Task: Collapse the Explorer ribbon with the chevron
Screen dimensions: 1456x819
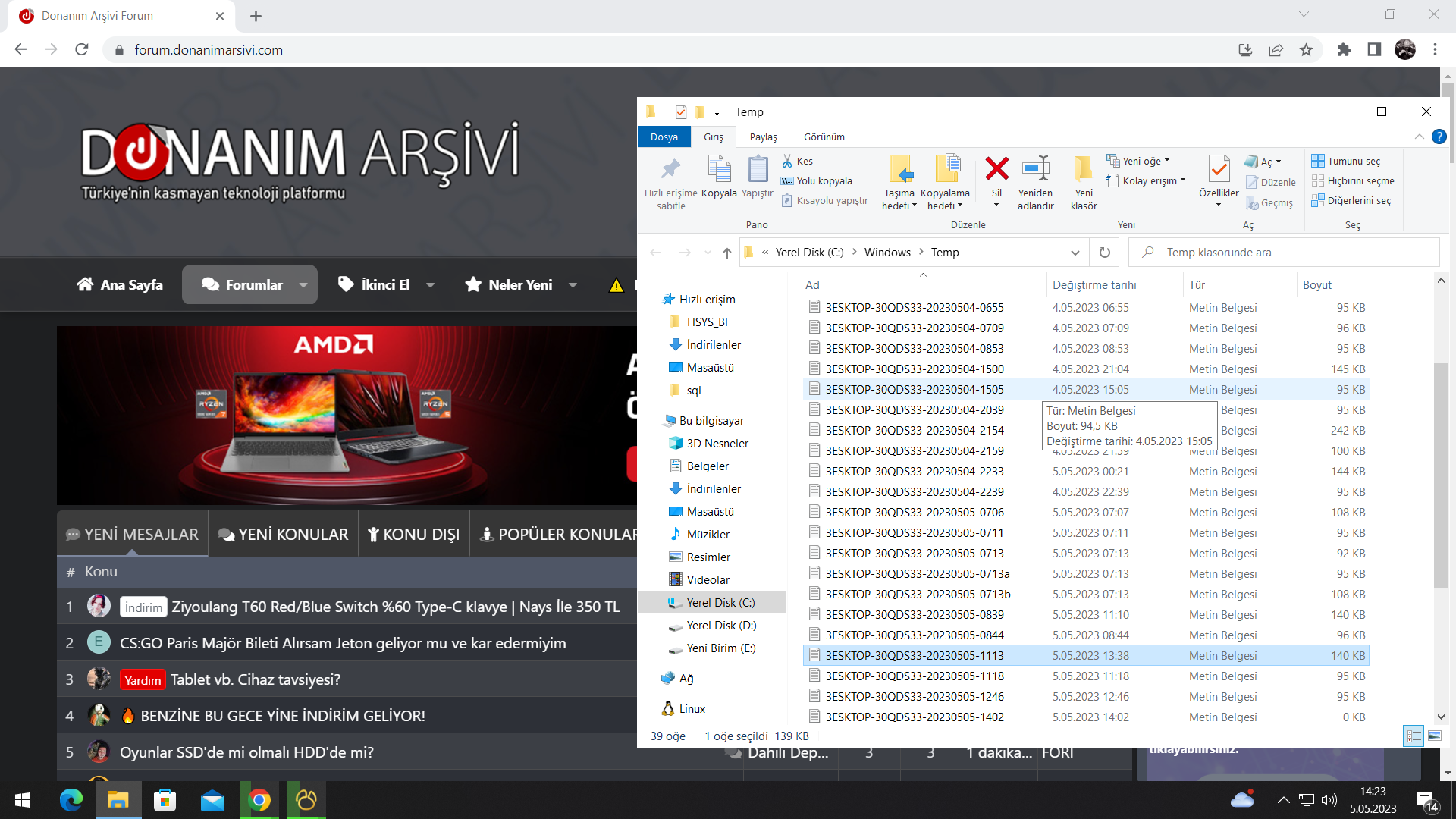Action: [1419, 136]
